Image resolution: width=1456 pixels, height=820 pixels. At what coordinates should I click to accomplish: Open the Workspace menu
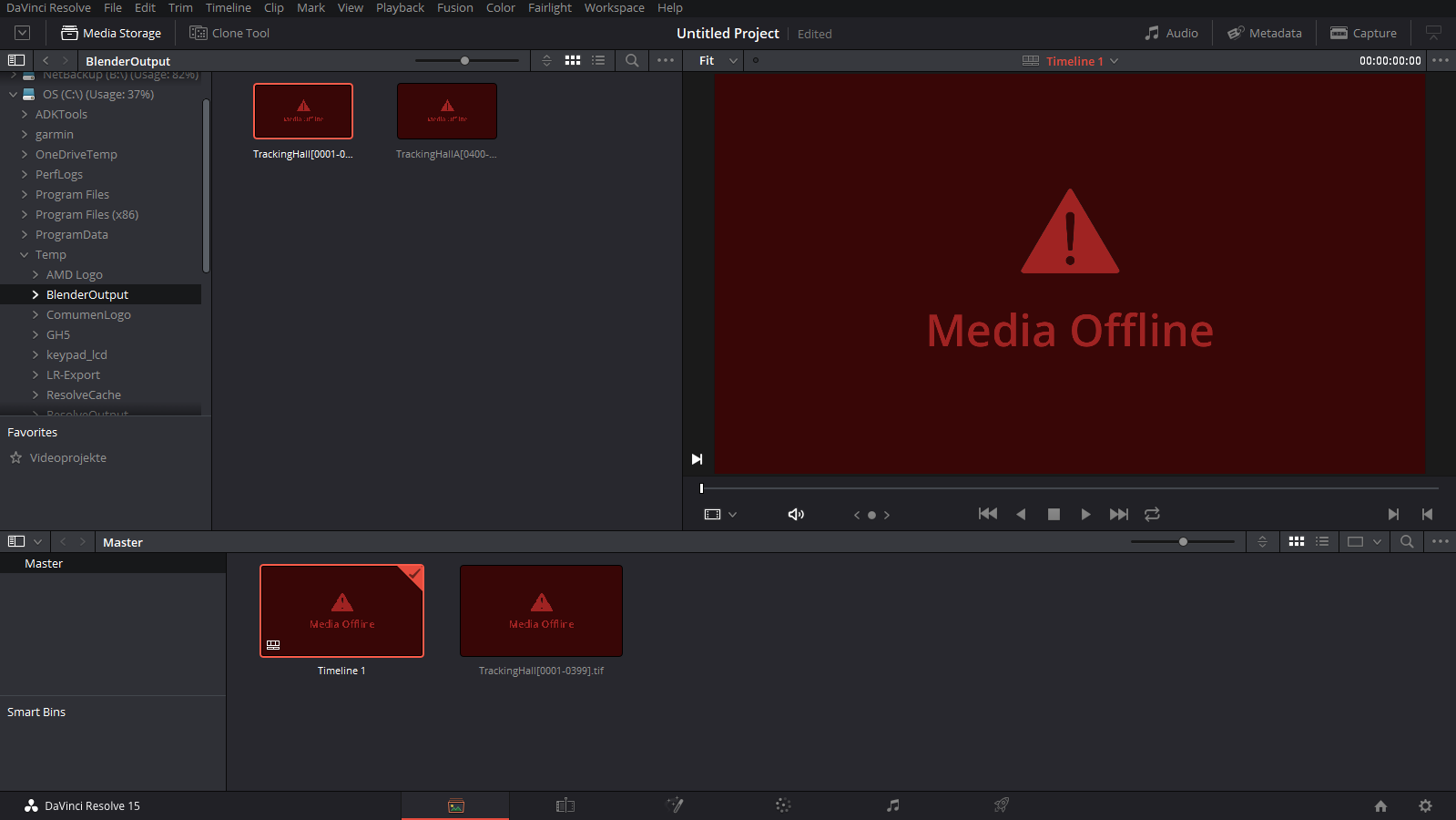click(x=615, y=8)
